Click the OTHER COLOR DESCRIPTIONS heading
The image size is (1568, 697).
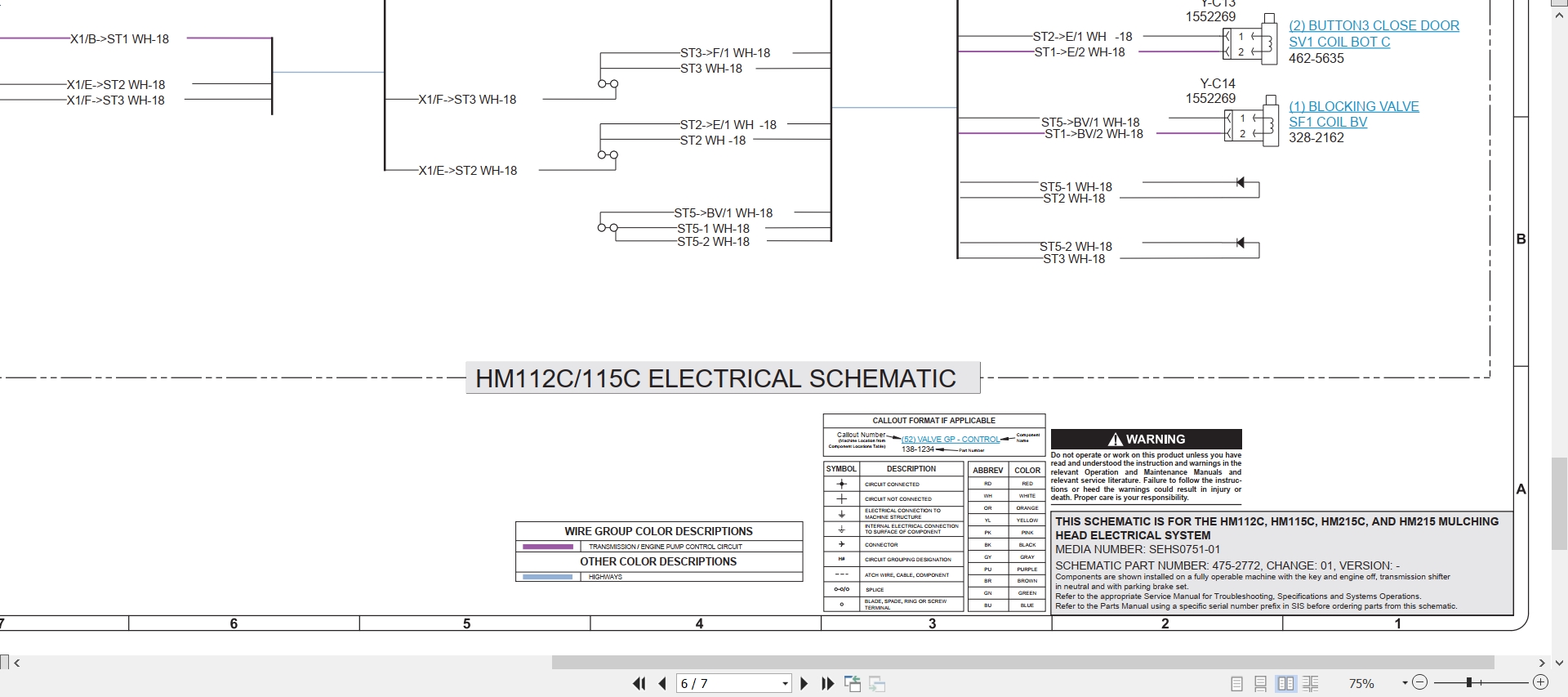coord(658,561)
